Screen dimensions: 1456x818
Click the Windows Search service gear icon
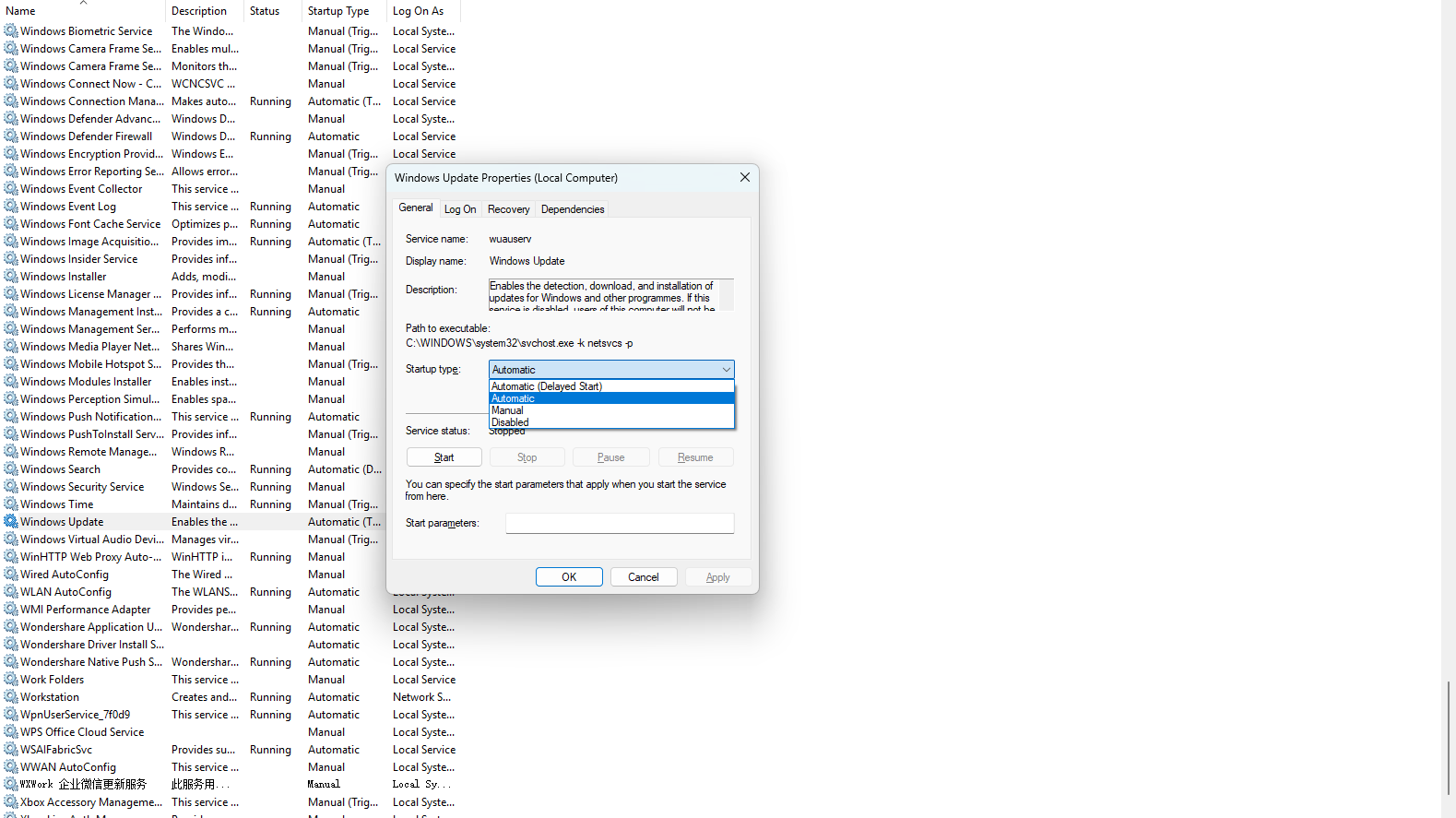coord(11,469)
